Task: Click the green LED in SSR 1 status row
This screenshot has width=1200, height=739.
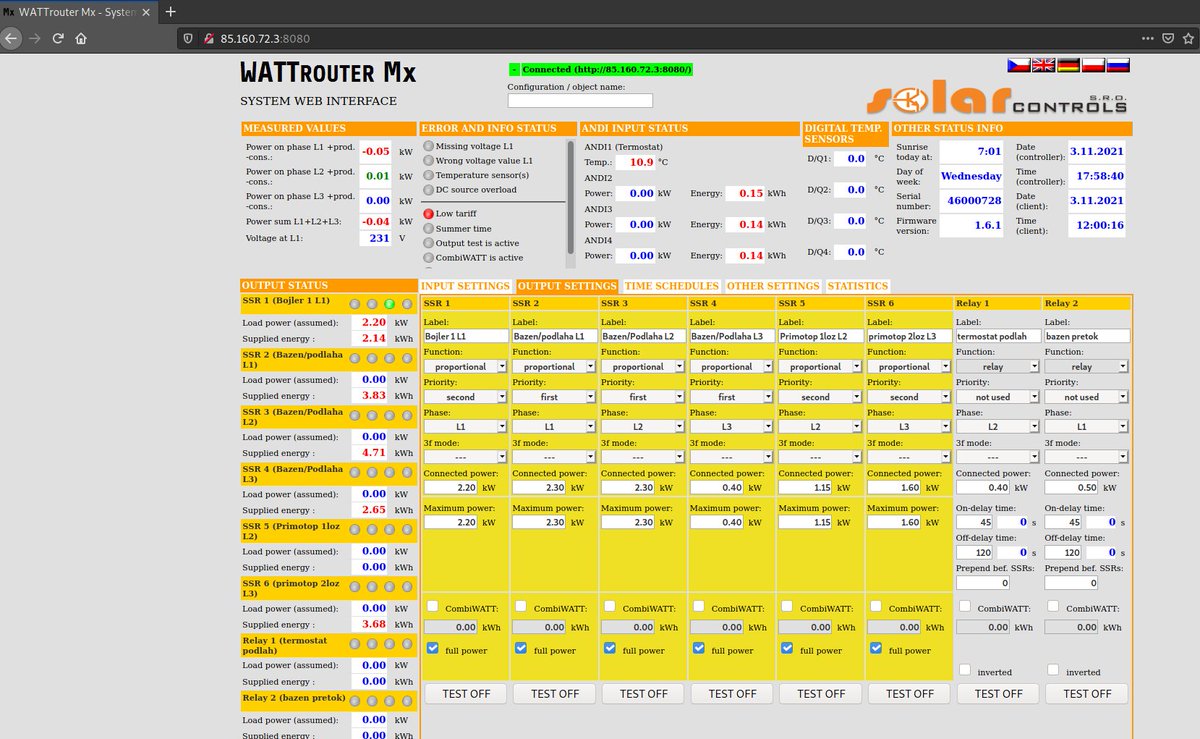Action: (390, 303)
